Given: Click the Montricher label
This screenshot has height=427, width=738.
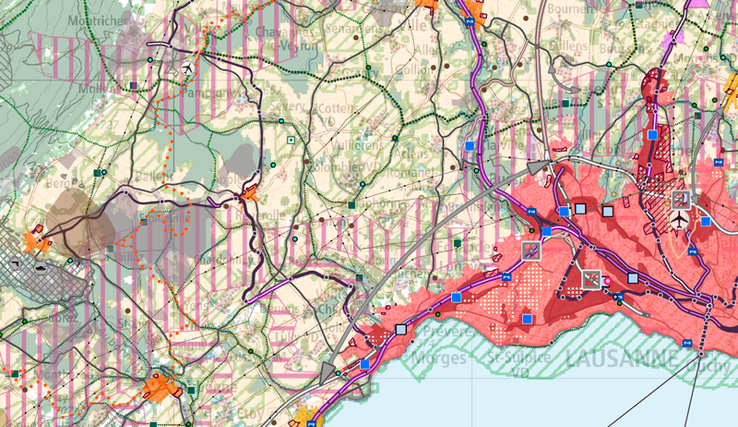Looking at the screenshot, I should tap(98, 21).
